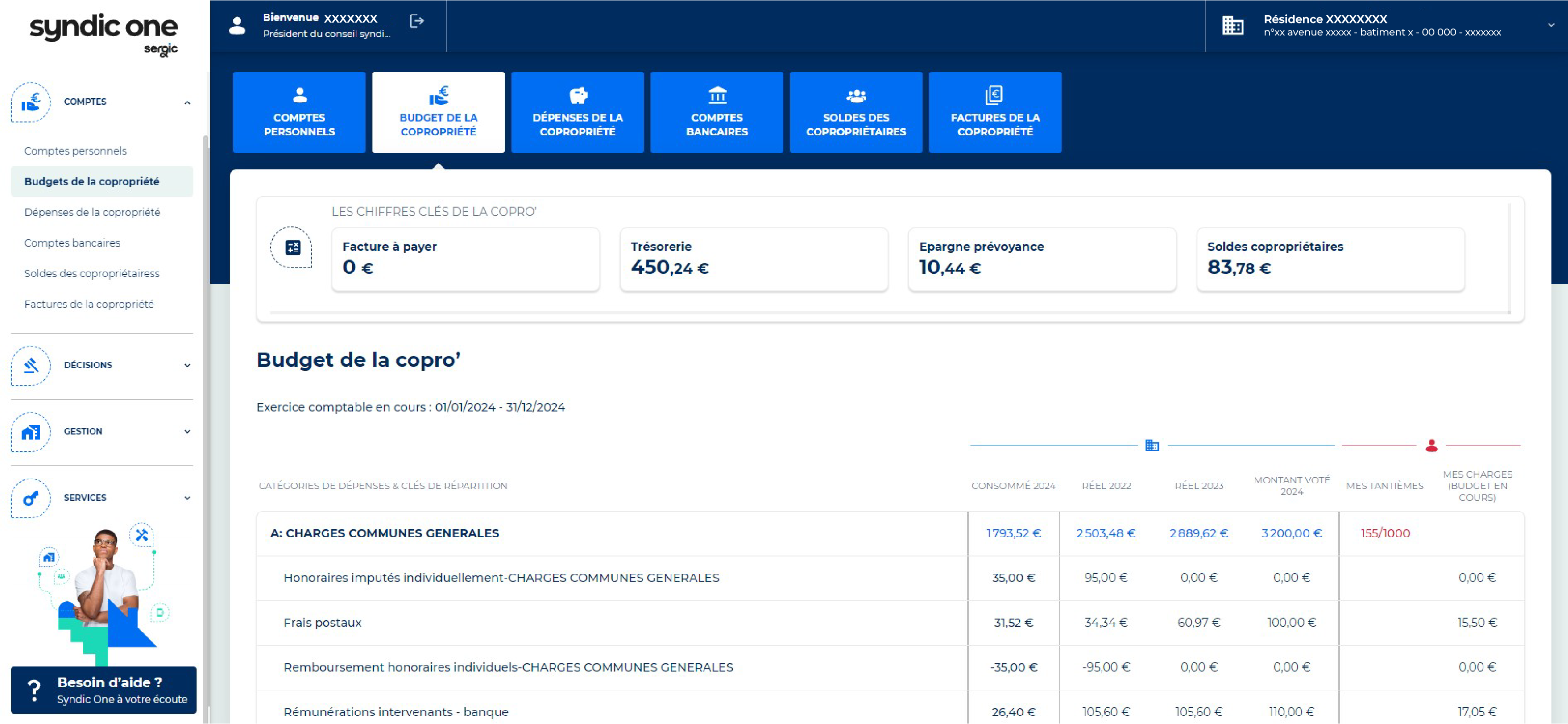The image size is (1568, 724).
Task: Click the Services key icon
Action: point(30,498)
